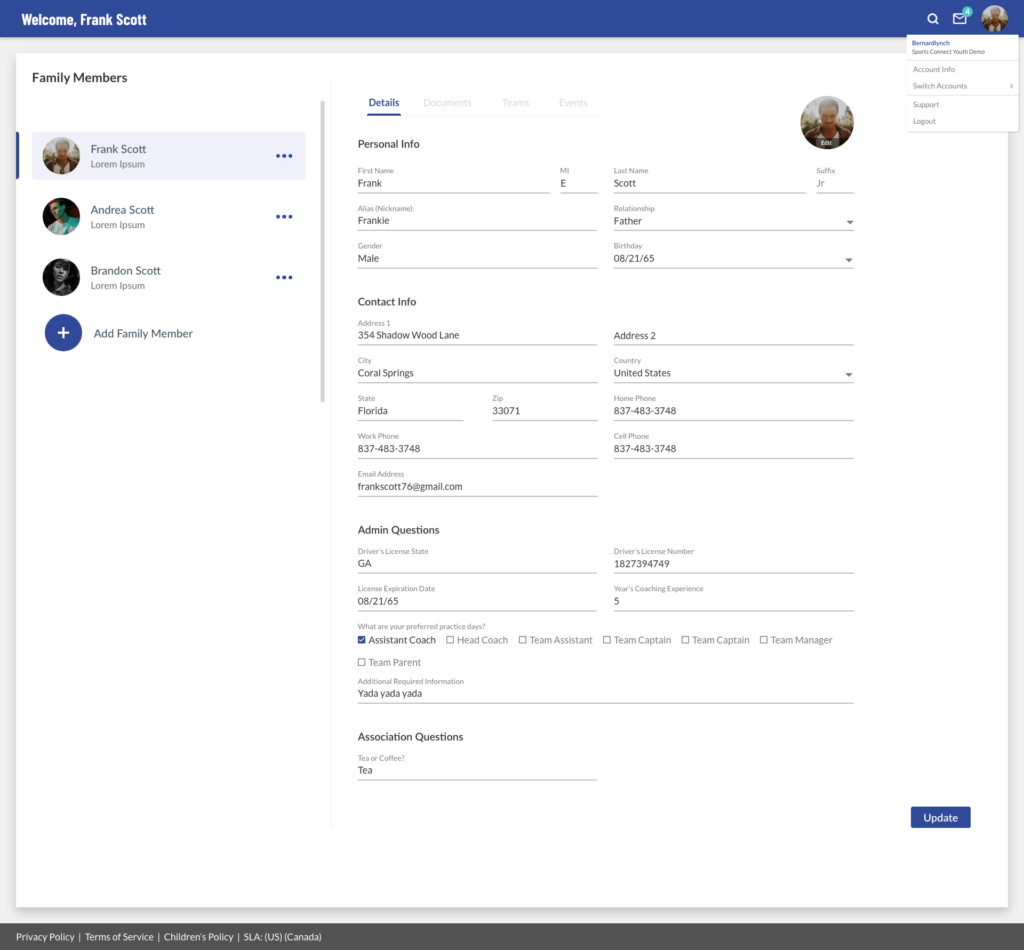Screen dimensions: 1024x950
Task: Enable the Team Parent checkbox
Action: point(362,663)
